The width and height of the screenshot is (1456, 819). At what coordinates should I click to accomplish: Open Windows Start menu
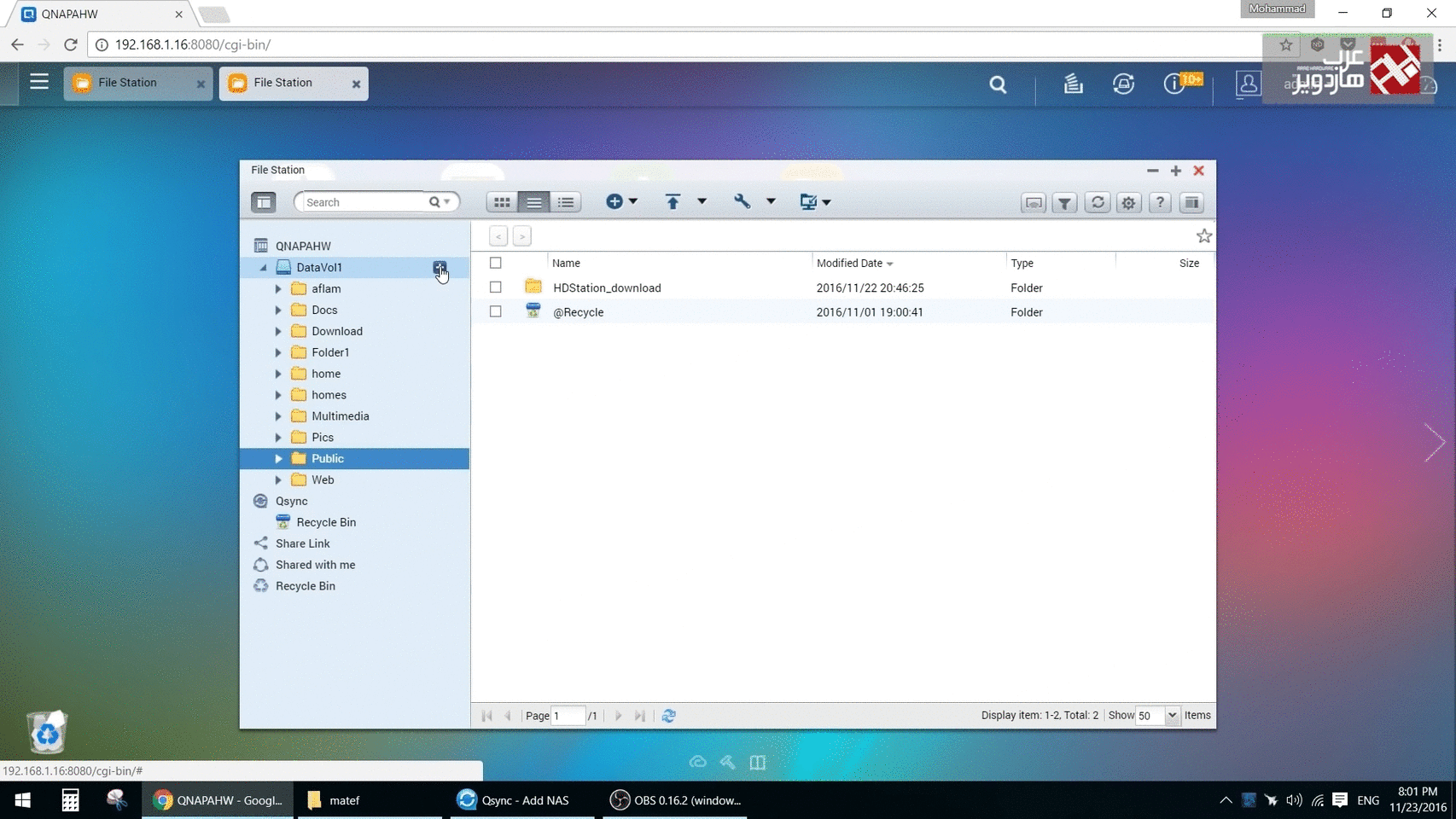23,800
